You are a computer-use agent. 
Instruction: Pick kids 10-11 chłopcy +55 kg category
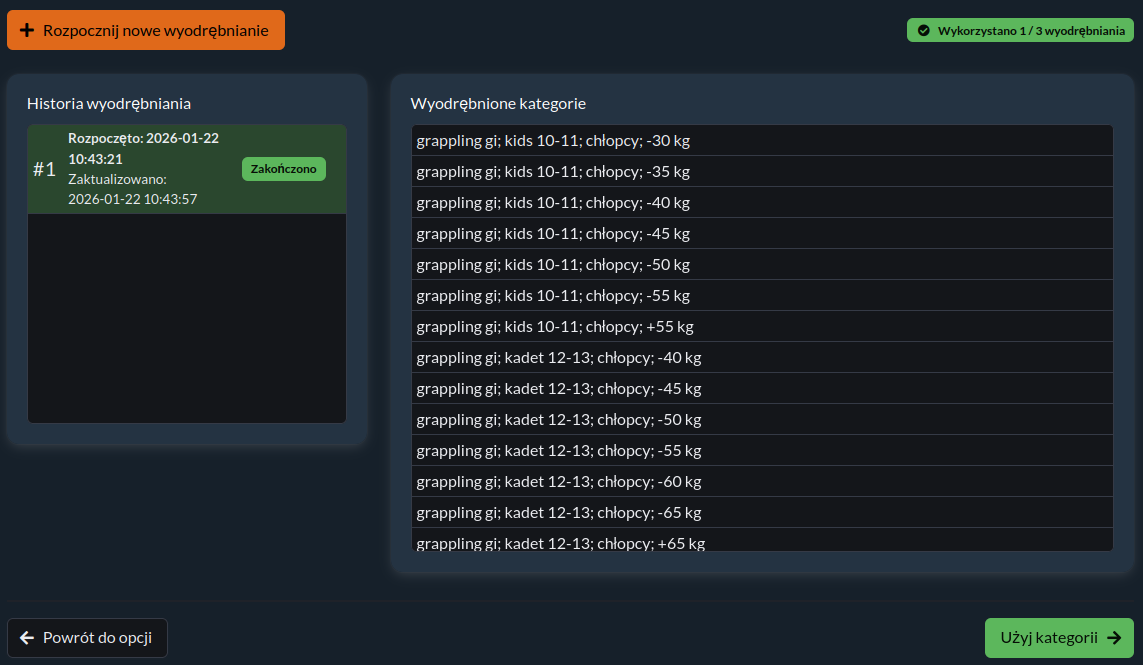pos(761,327)
